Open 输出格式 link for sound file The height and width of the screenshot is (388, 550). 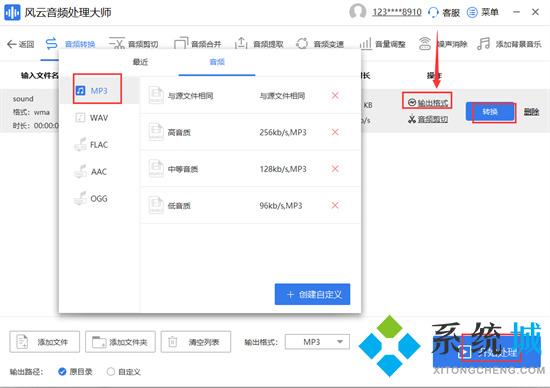pyautogui.click(x=428, y=103)
